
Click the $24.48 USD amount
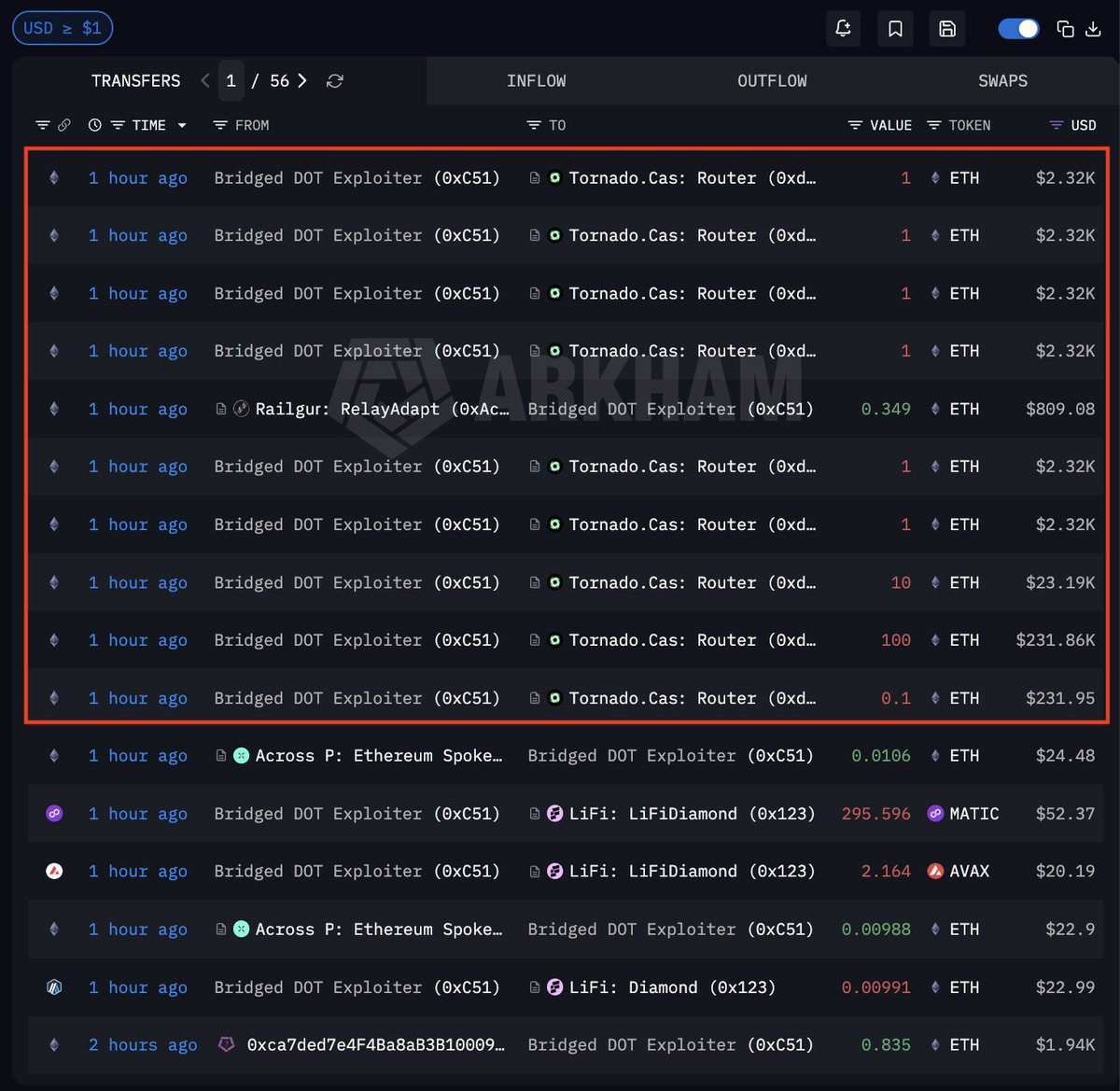pos(1065,756)
